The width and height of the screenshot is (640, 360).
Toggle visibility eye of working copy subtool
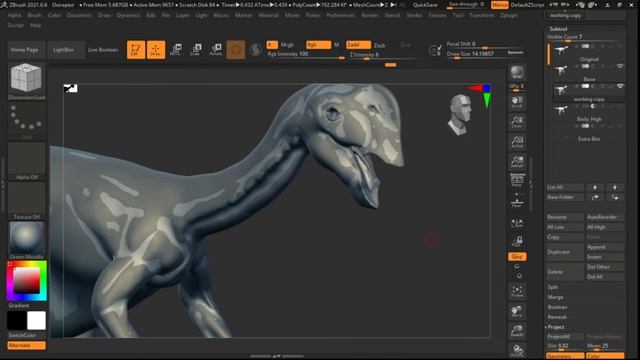[x=620, y=86]
